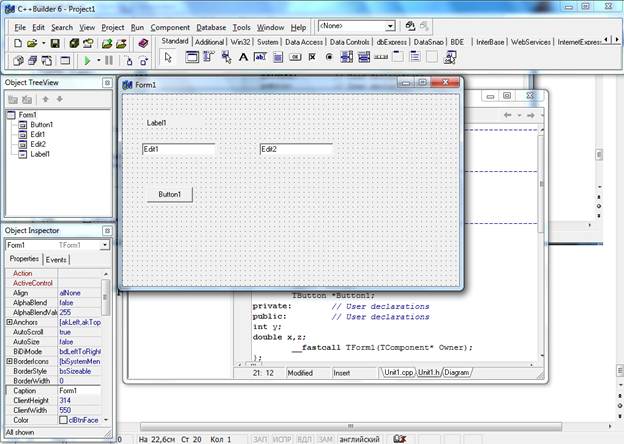
Task: Click the Open Project toolbar icon
Action: pos(88,43)
